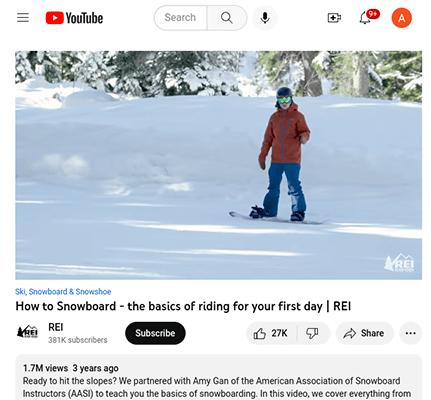The height and width of the screenshot is (400, 431).
Task: Open the three-dot more actions menu
Action: (410, 333)
